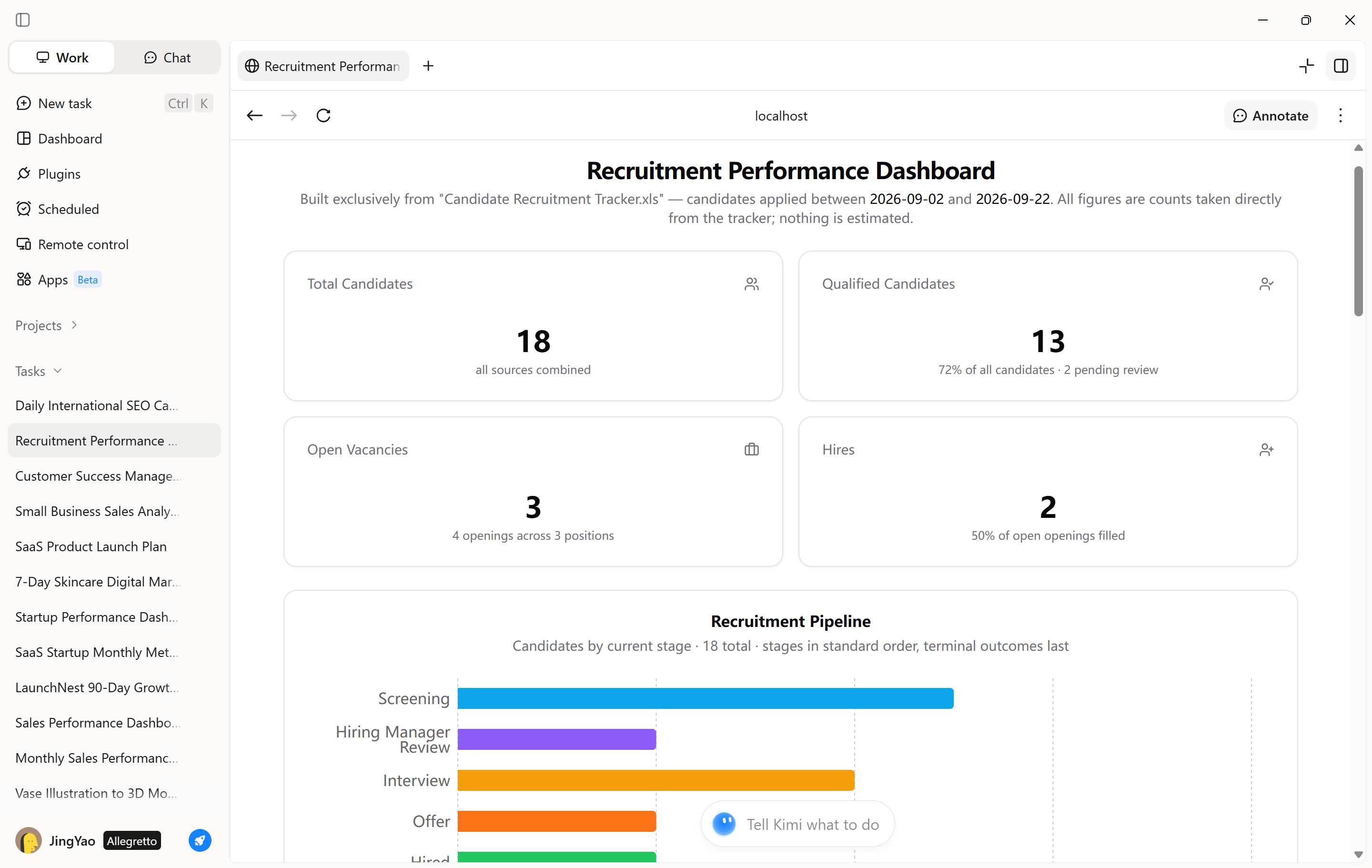Screen dimensions: 1372x868
Task: Reload the localhost page
Action: (323, 116)
